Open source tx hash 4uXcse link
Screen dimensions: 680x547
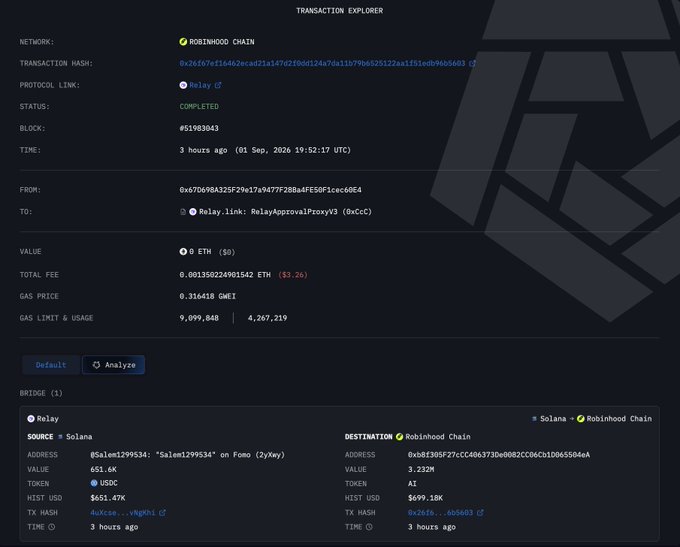123,513
